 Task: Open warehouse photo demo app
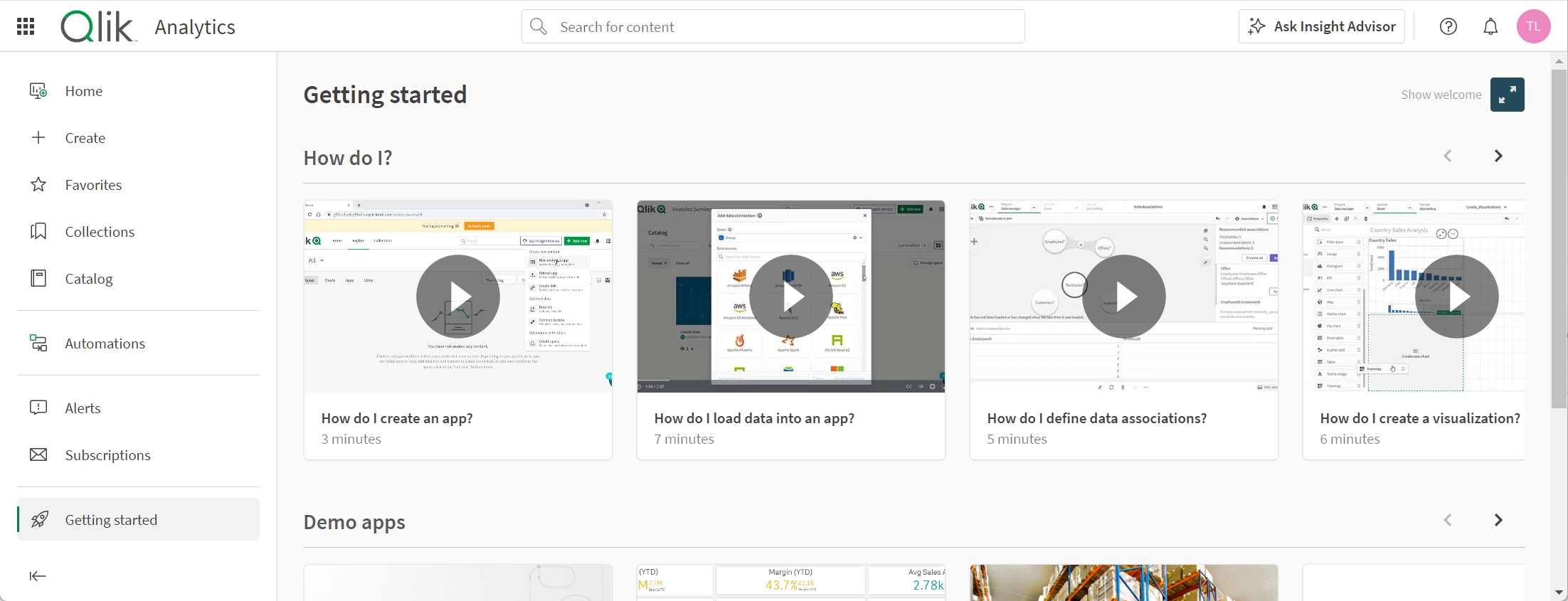pyautogui.click(x=1124, y=583)
